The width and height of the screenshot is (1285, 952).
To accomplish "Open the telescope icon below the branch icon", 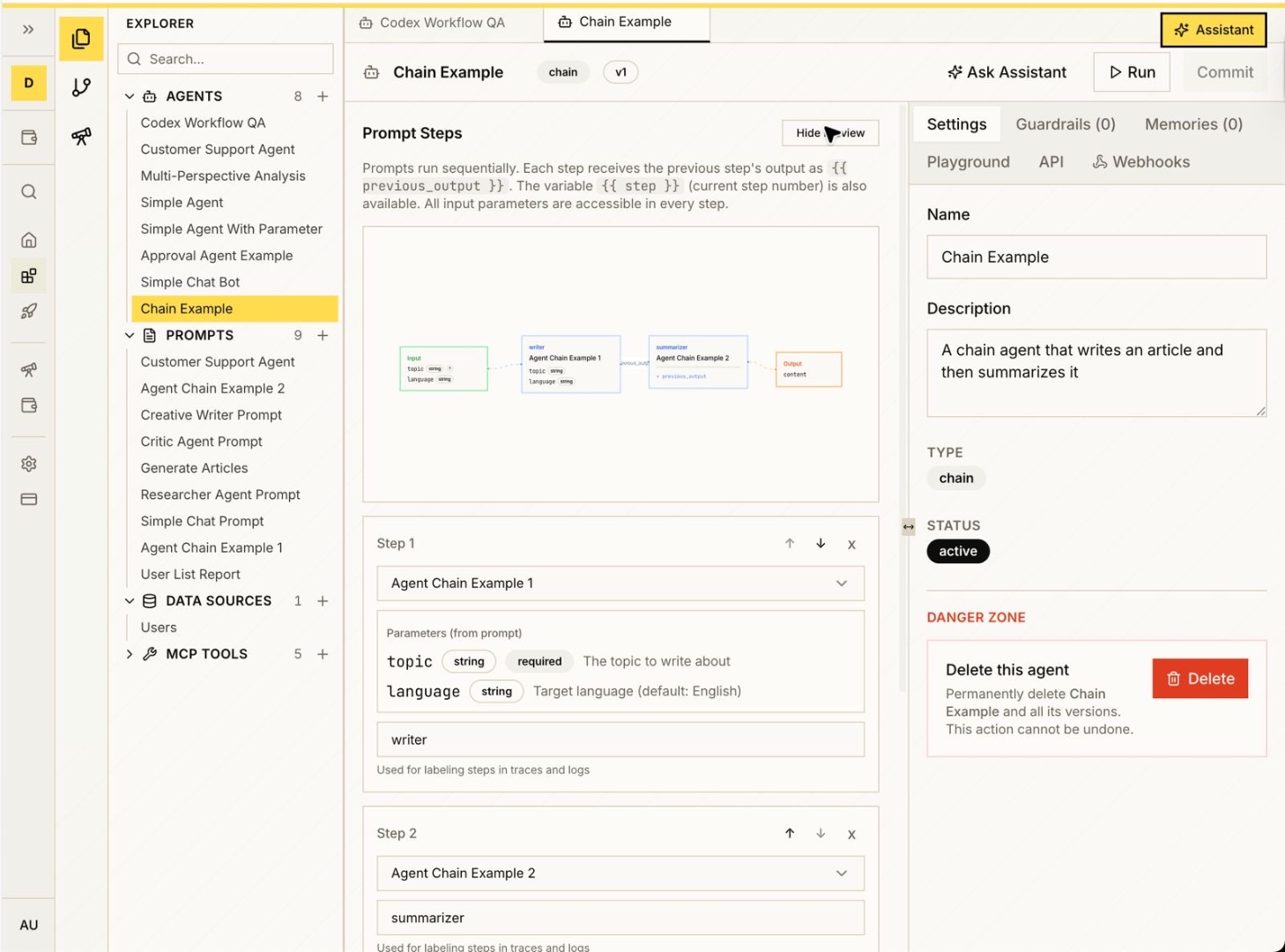I will [81, 136].
